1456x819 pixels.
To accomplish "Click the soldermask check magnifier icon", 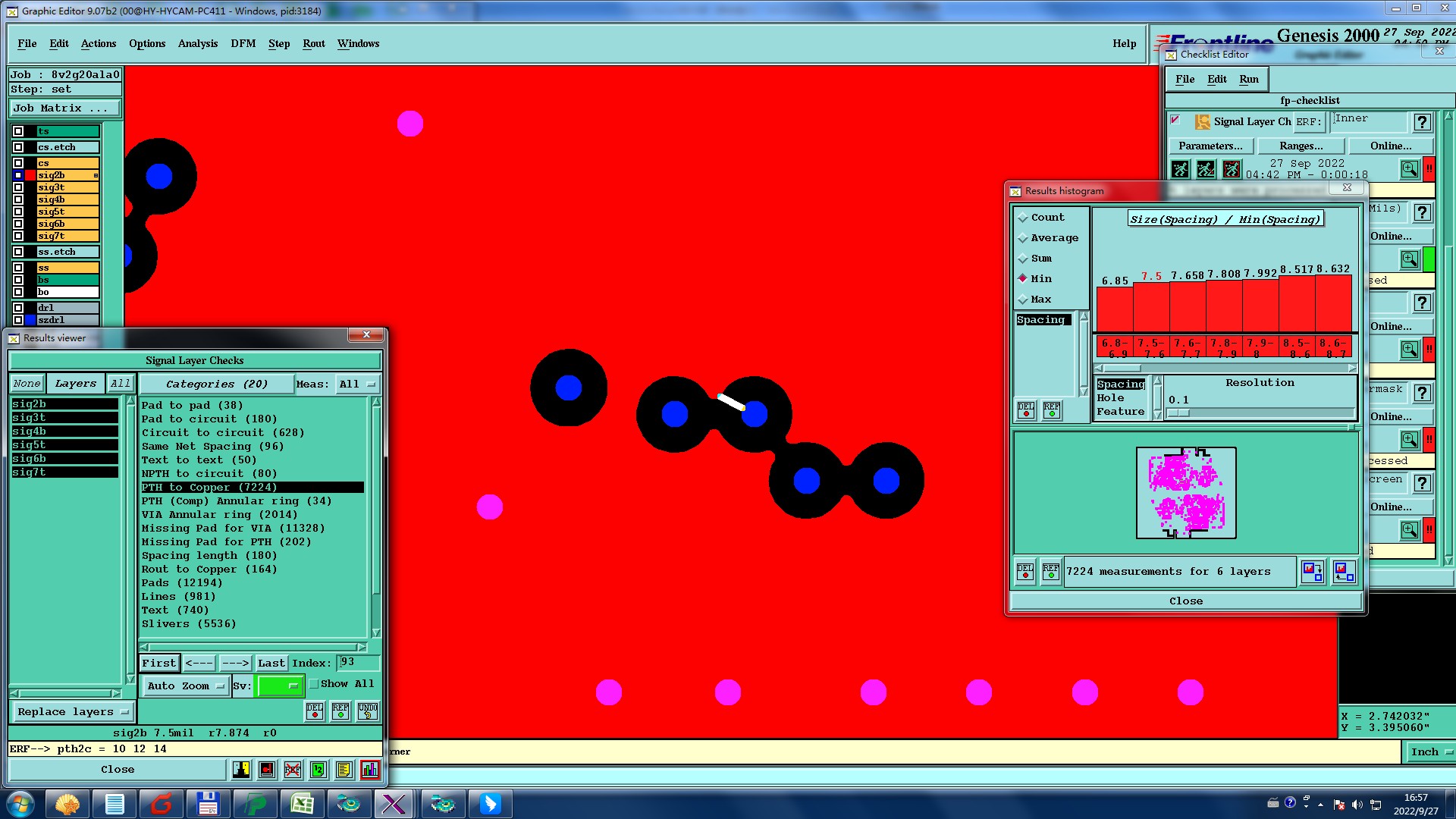I will pos(1410,440).
